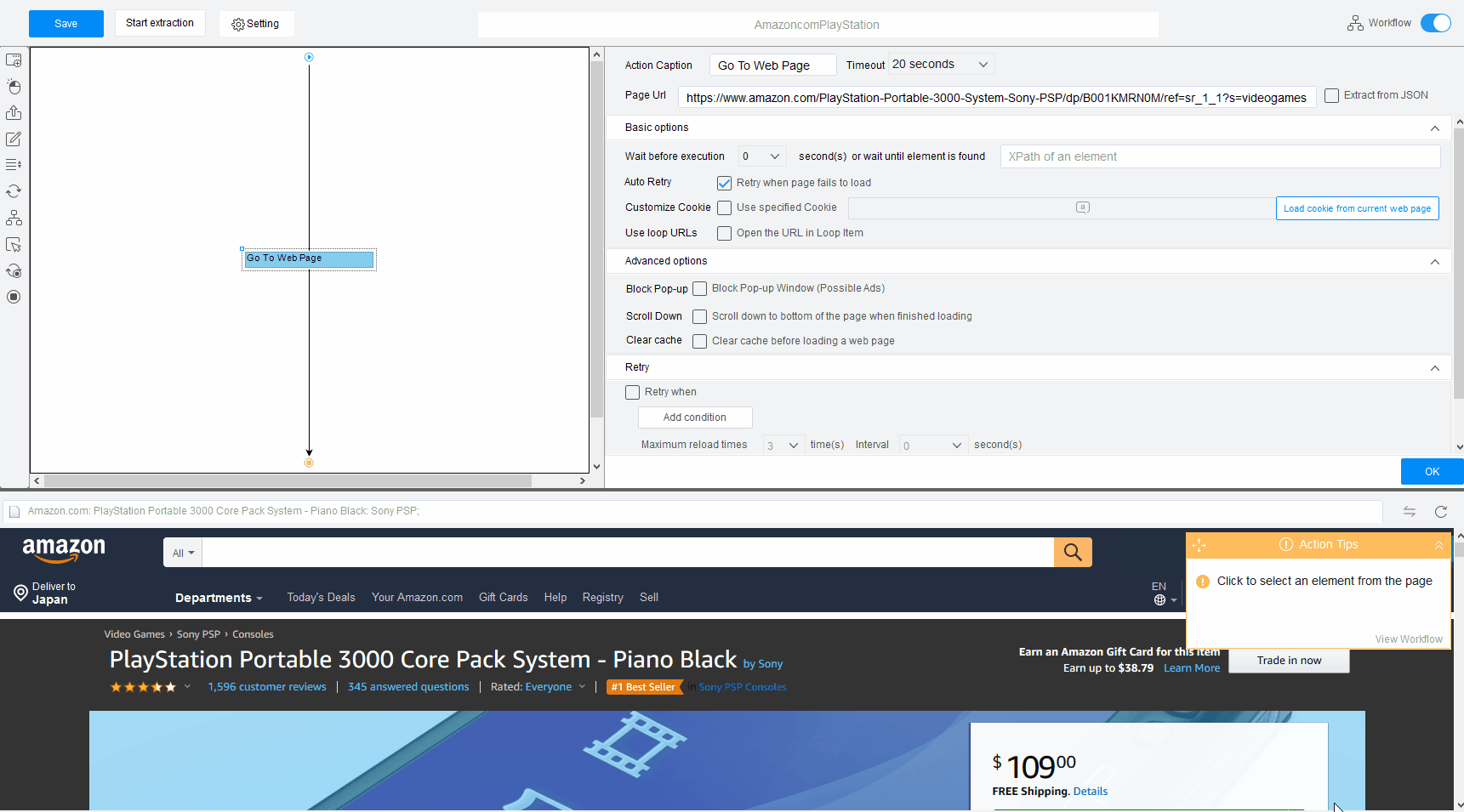The height and width of the screenshot is (812, 1464).
Task: Click the page document icon beside browser title
Action: point(14,511)
